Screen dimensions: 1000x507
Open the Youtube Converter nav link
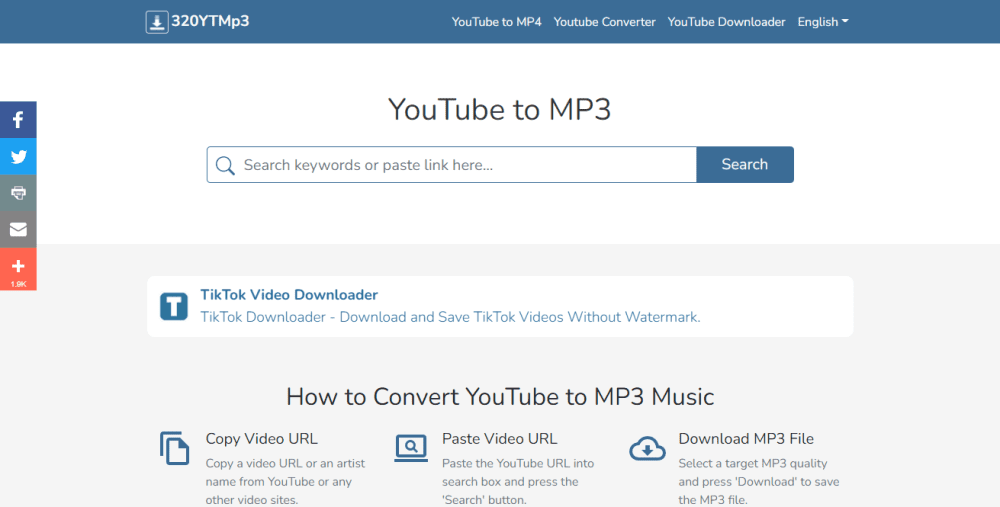click(604, 22)
